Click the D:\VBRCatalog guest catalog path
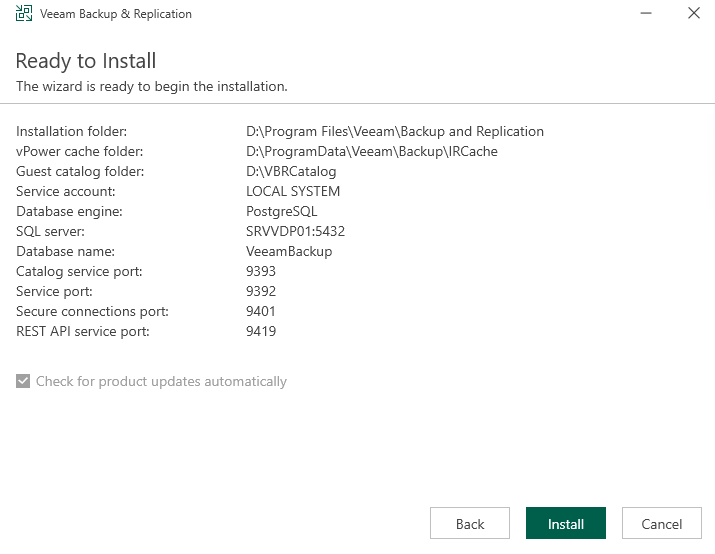The height and width of the screenshot is (554, 715). point(291,172)
